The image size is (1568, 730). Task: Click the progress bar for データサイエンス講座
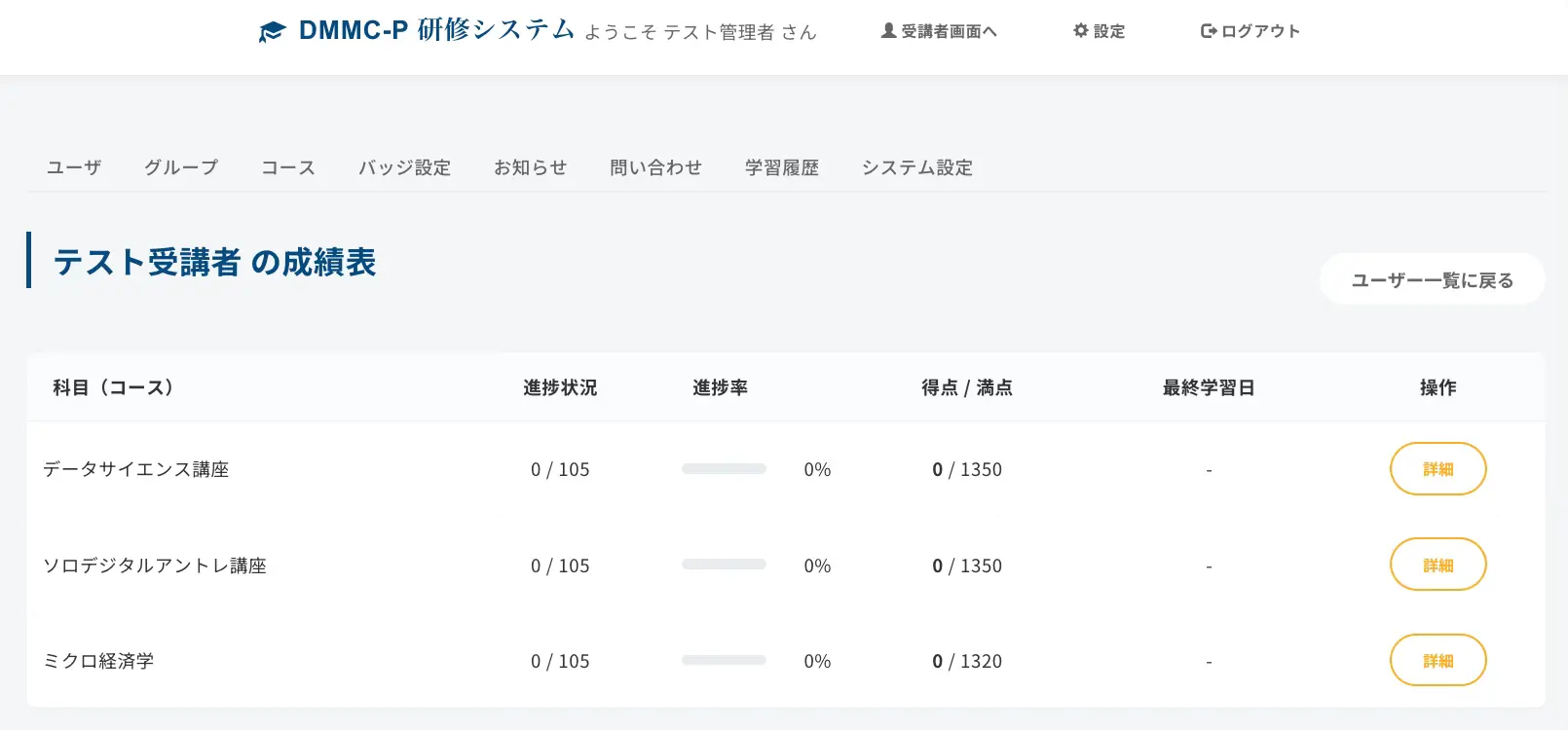coord(724,469)
